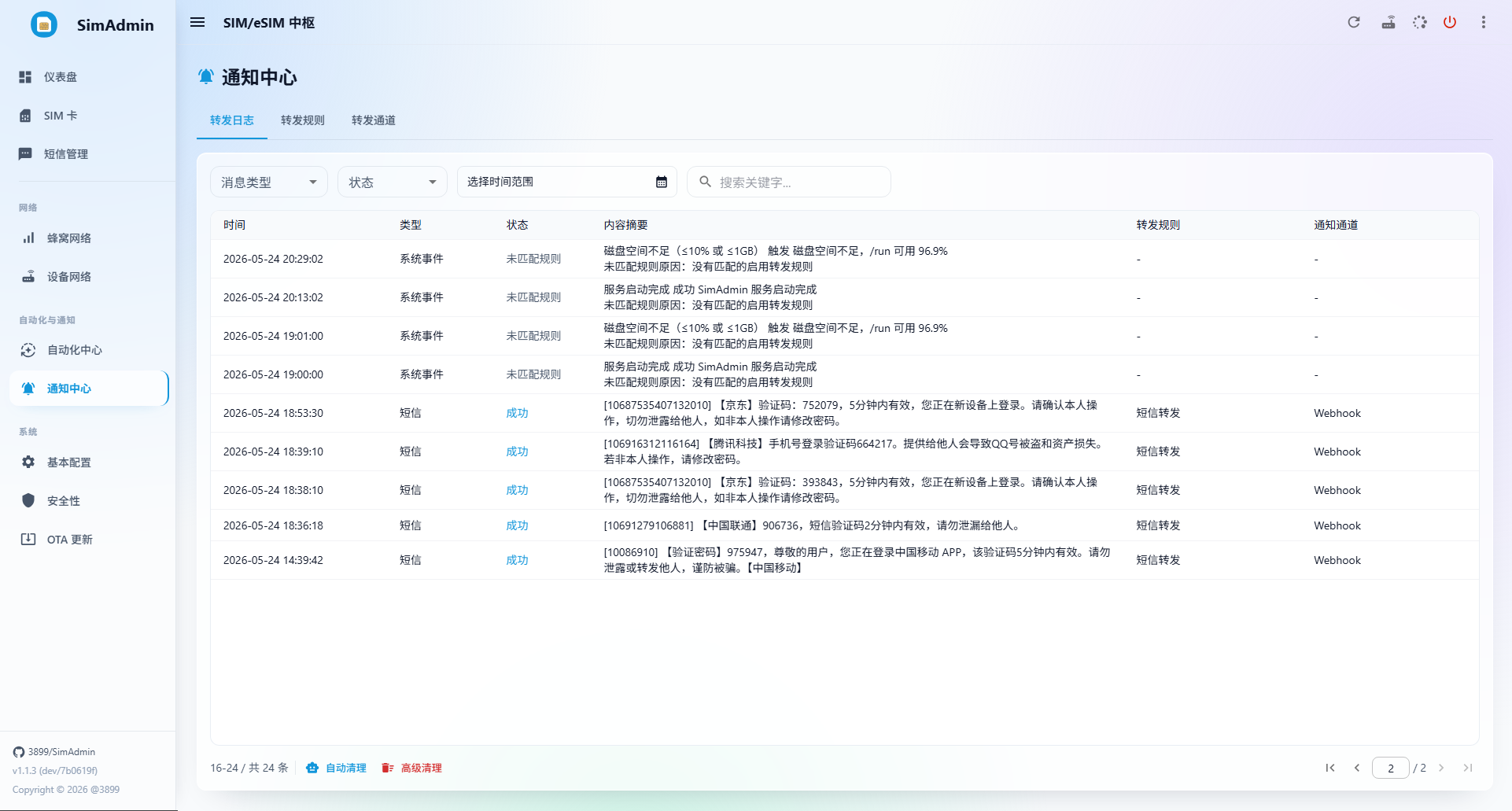Screen dimensions: 1512x811
Task: Open the three-dot more options menu
Action: tap(1484, 22)
